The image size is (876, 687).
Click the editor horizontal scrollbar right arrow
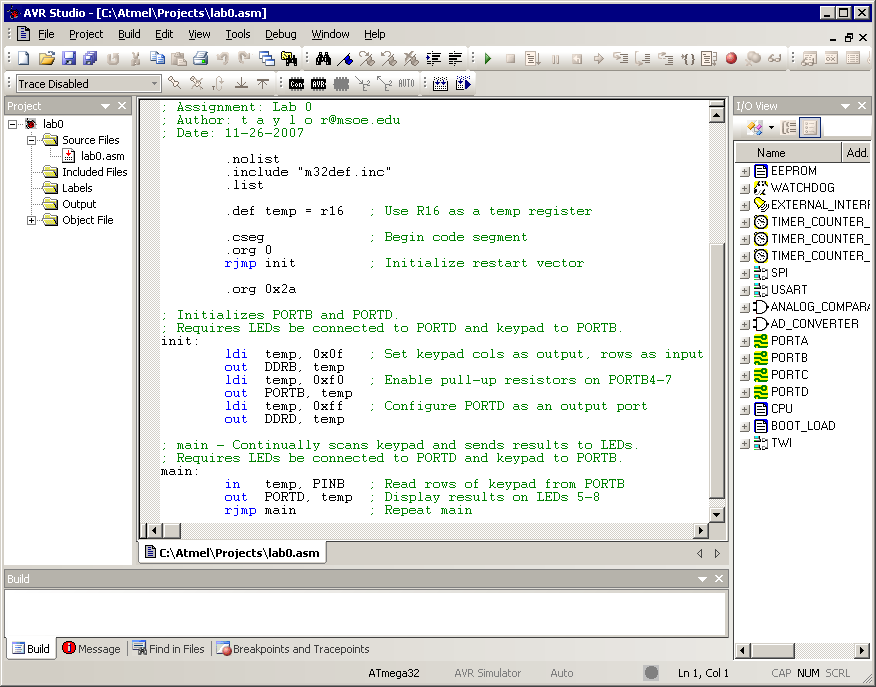click(701, 531)
